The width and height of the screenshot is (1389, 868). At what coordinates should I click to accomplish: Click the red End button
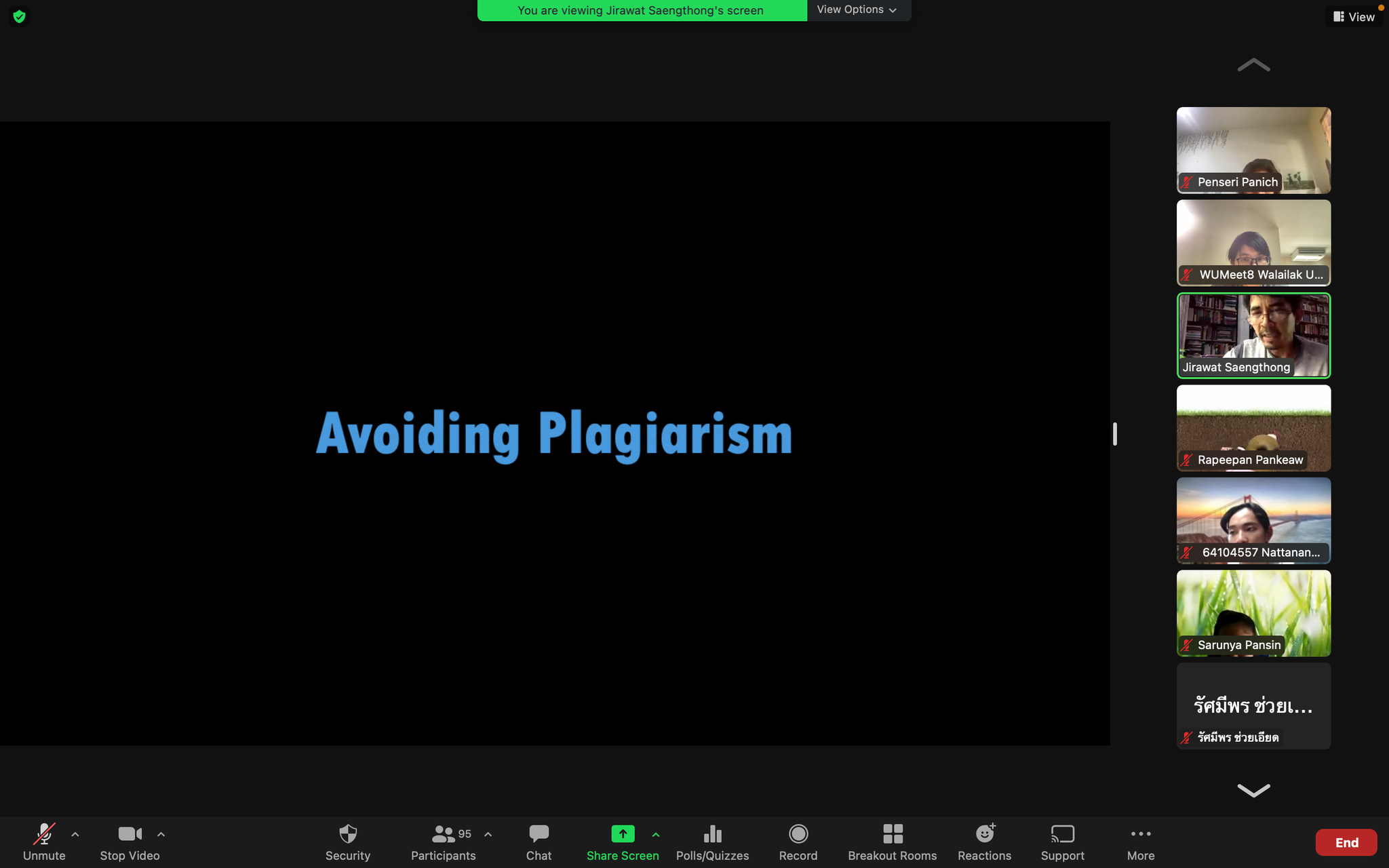pyautogui.click(x=1346, y=842)
